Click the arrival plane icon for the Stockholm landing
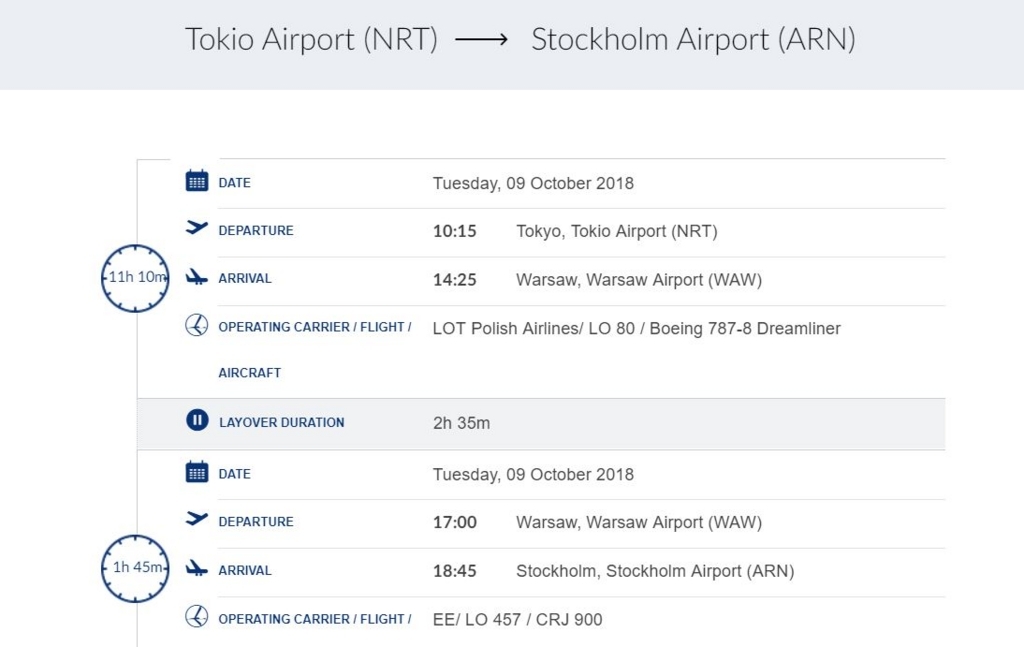Viewport: 1024px width, 647px height. [197, 568]
